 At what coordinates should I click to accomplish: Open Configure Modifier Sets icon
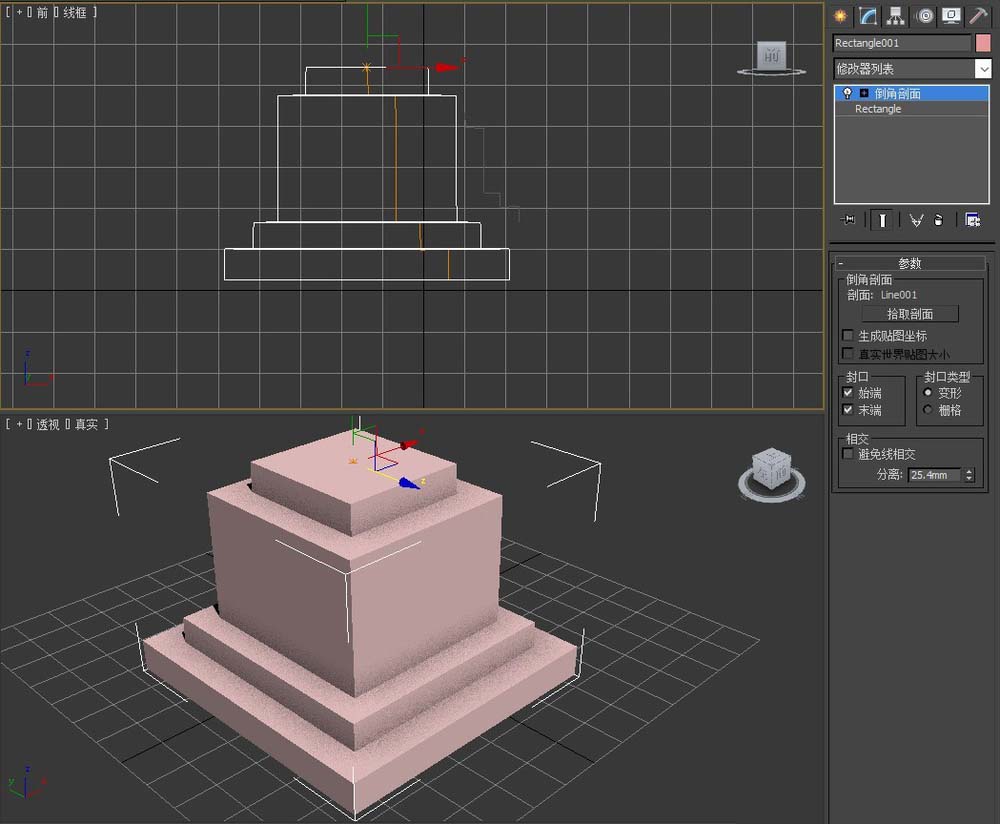(972, 220)
